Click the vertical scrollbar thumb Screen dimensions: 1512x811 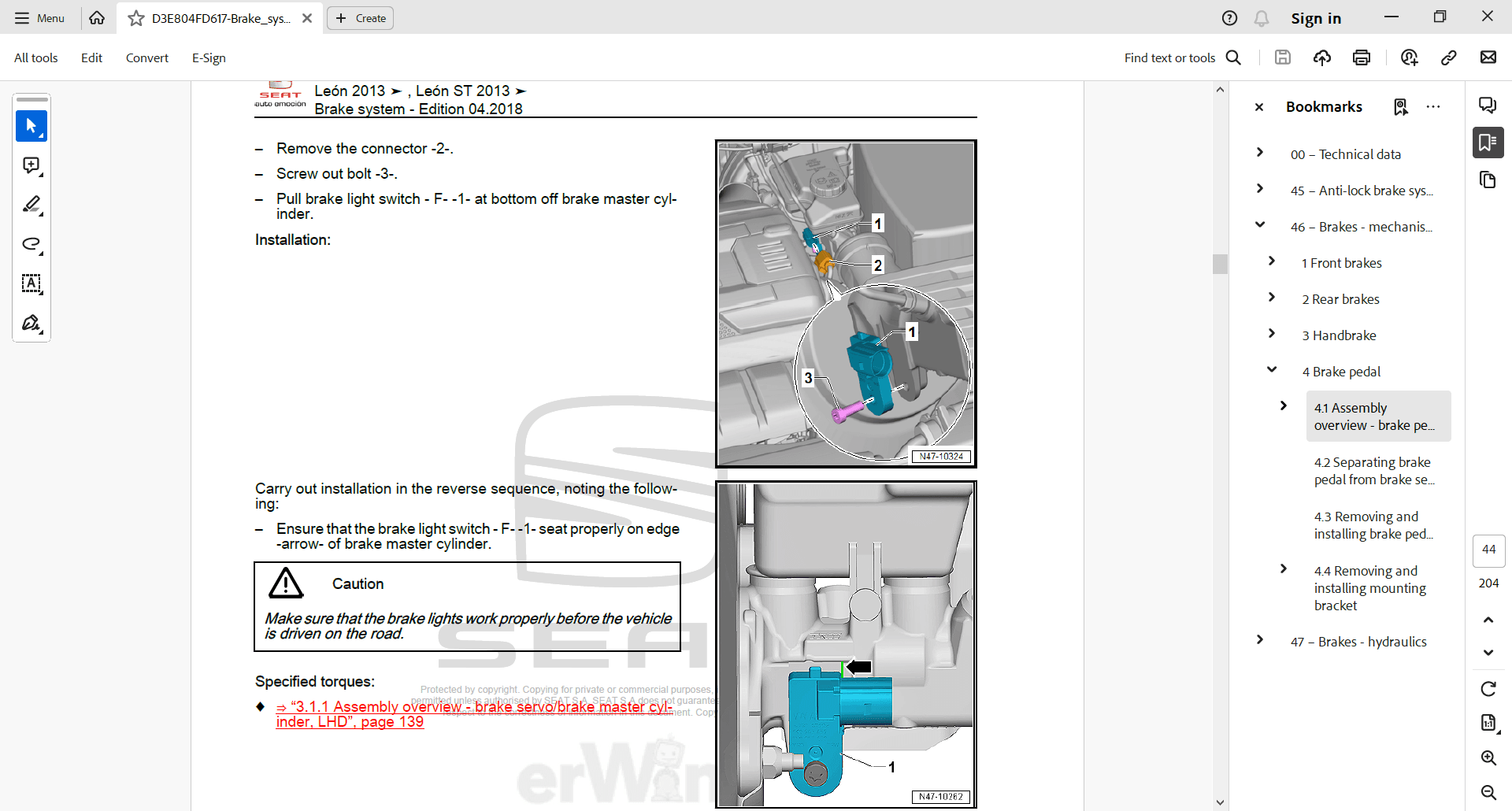tap(1220, 264)
